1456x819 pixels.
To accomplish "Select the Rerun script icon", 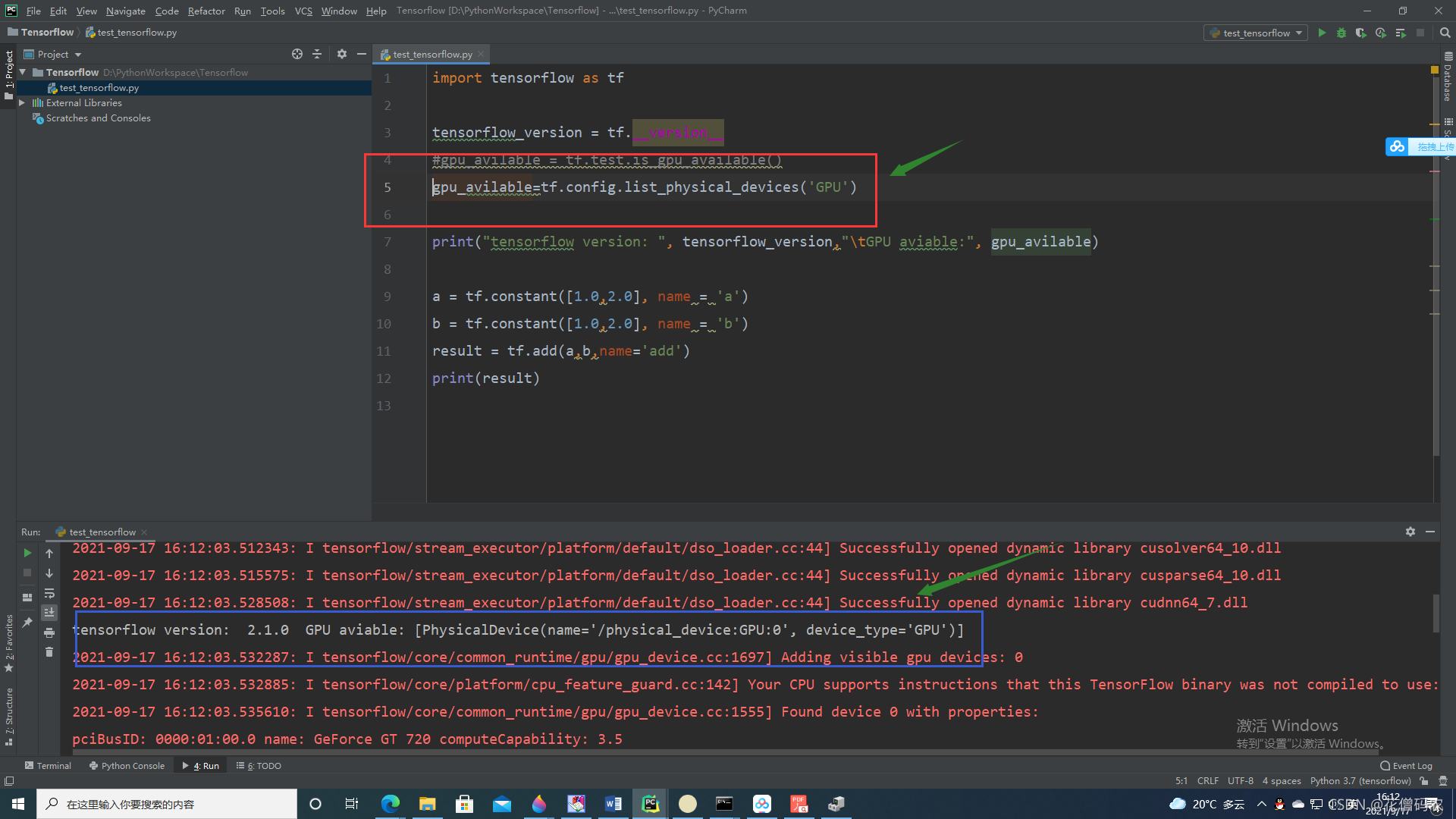I will [x=27, y=551].
